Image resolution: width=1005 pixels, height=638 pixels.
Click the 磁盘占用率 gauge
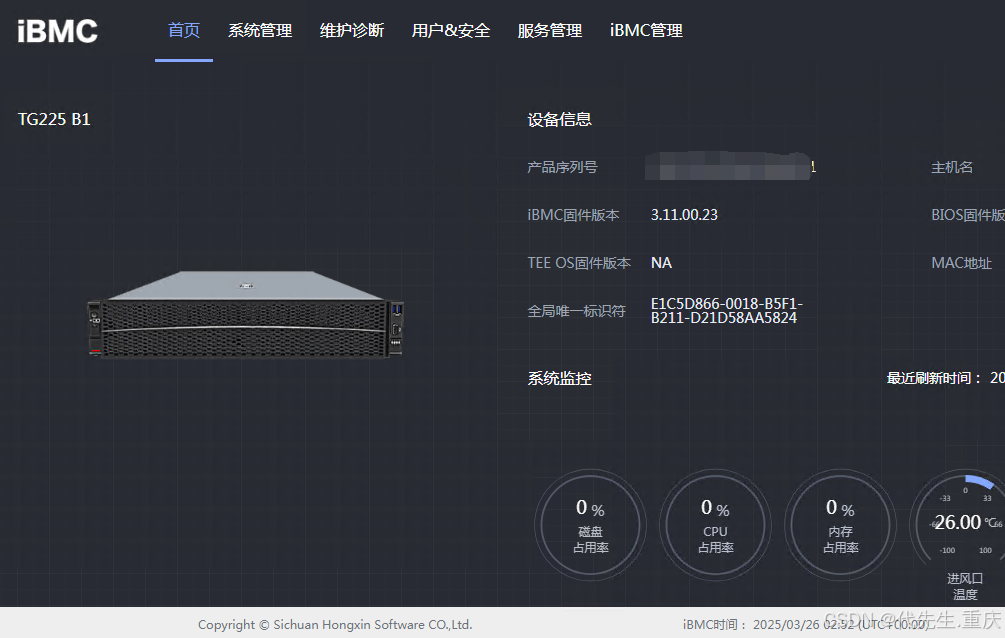(590, 525)
